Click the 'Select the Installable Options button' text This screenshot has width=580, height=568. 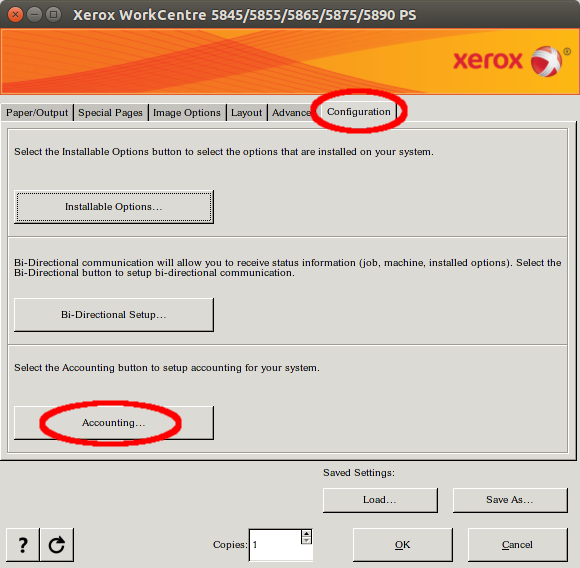224,152
